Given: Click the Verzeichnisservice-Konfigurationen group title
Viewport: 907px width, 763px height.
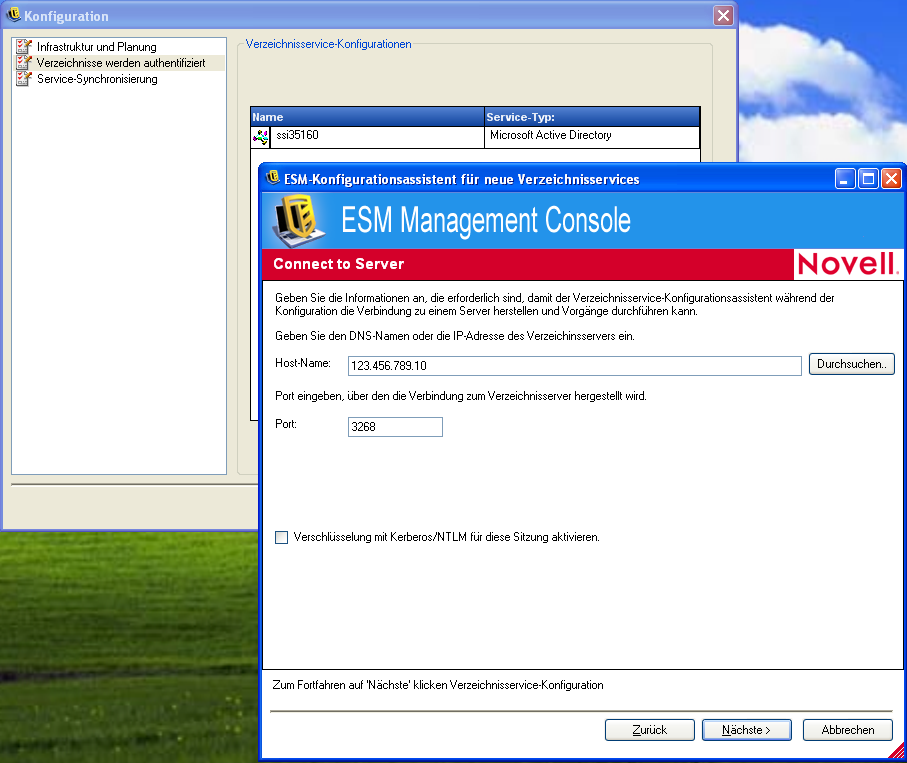Looking at the screenshot, I should point(329,44).
